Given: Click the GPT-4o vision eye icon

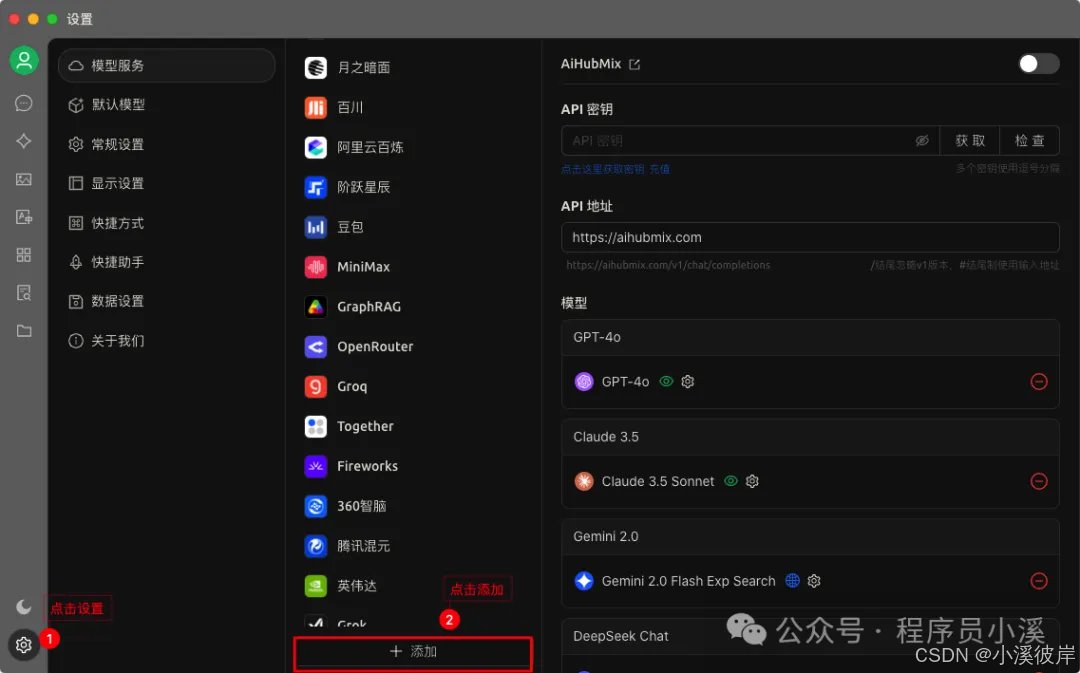Looking at the screenshot, I should pos(666,382).
